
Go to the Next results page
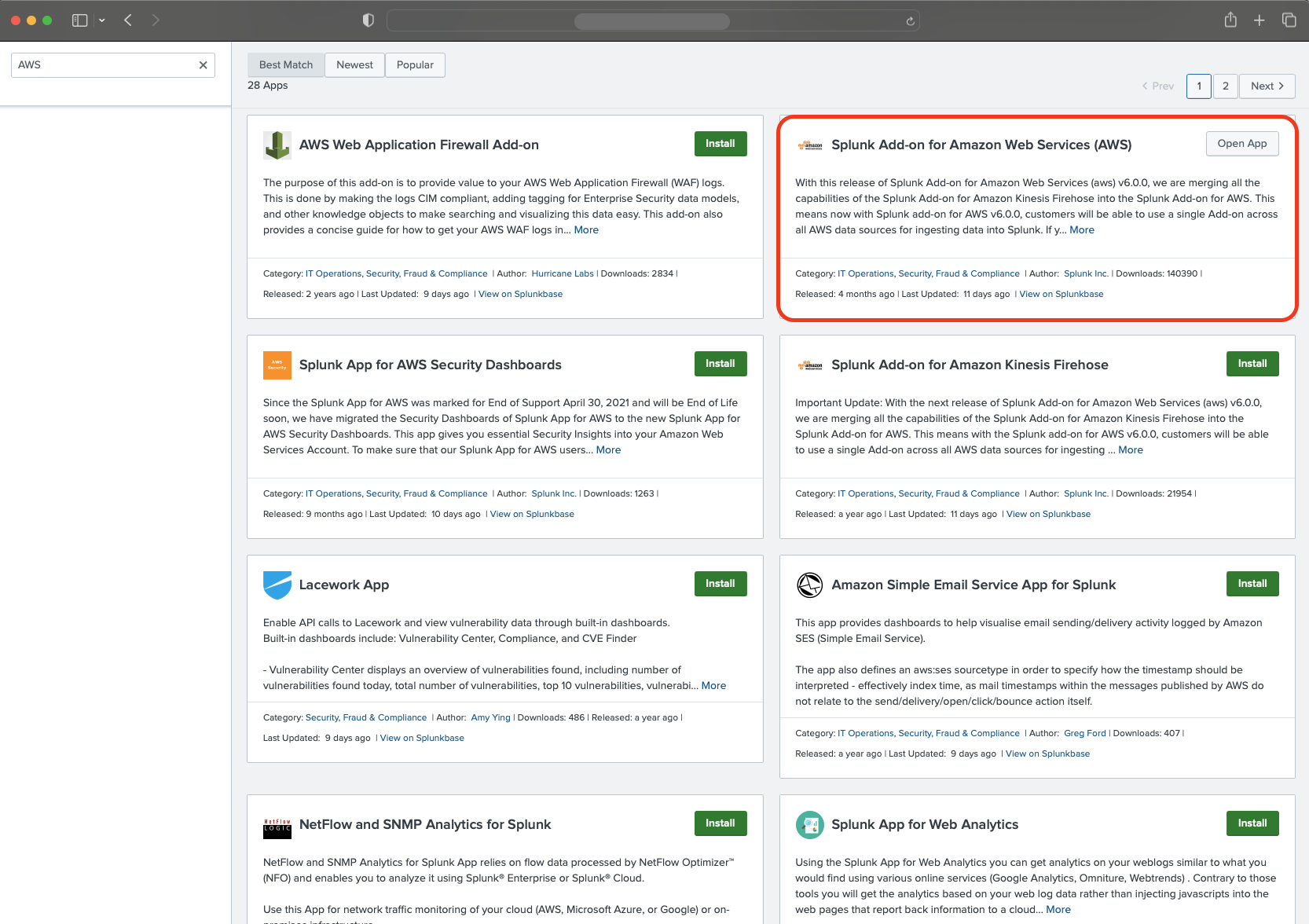pos(1267,86)
